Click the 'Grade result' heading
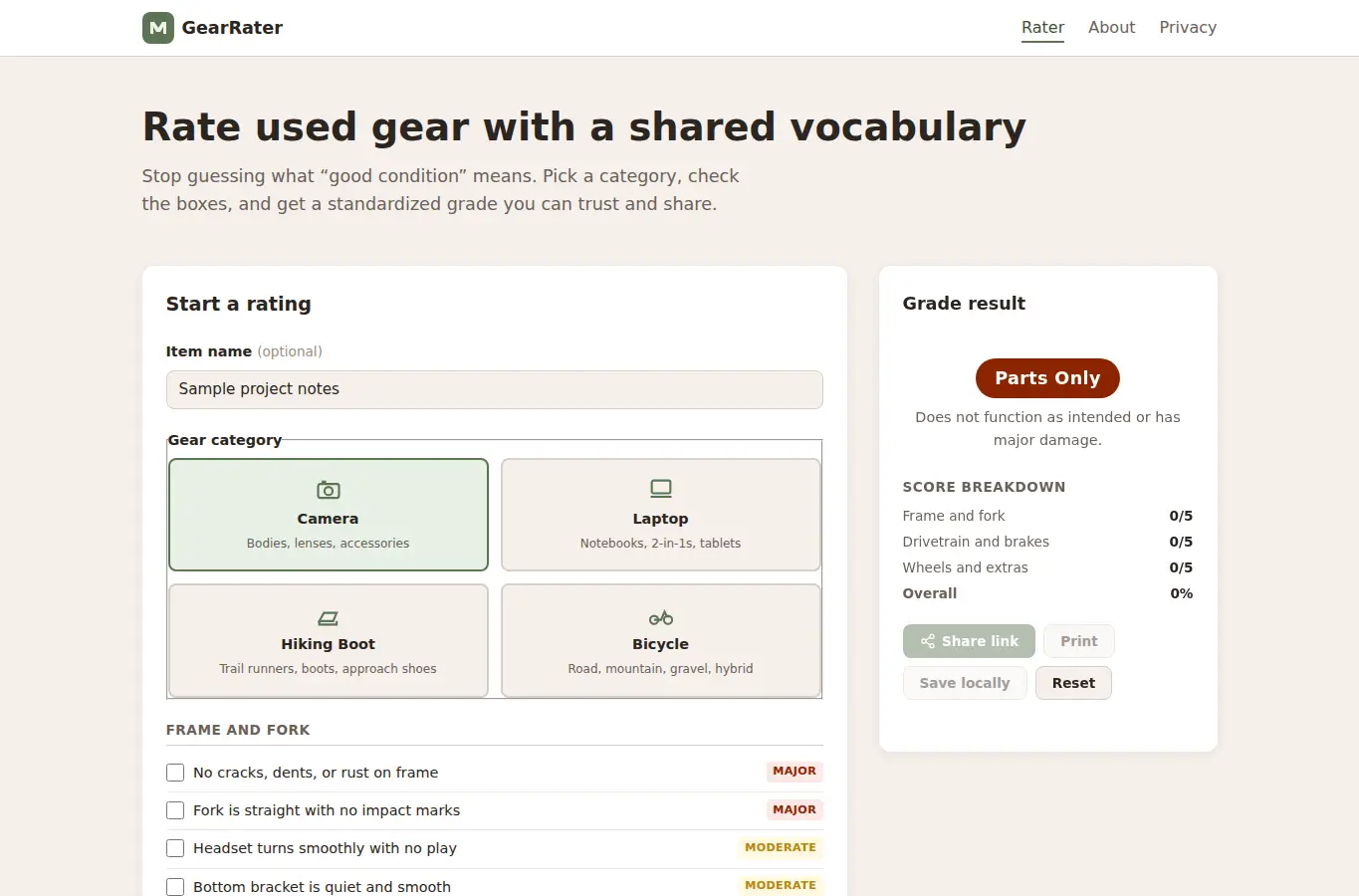The image size is (1359, 896). [964, 304]
